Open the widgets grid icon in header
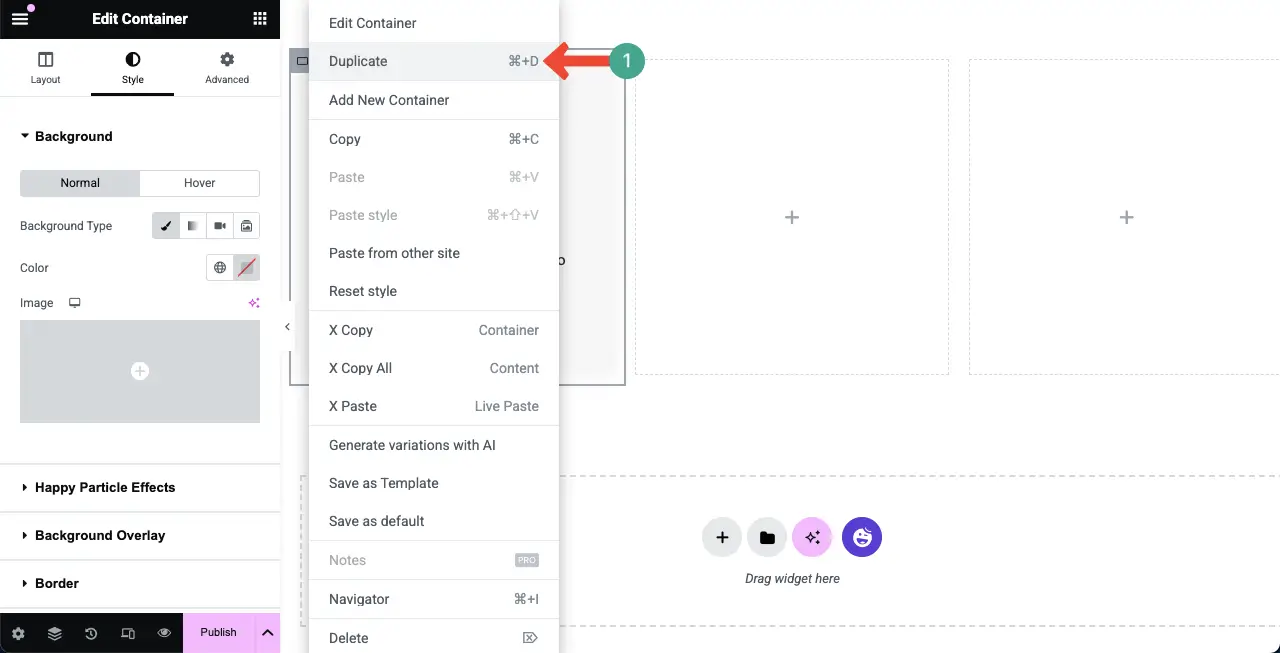The height and width of the screenshot is (653, 1280). point(260,18)
